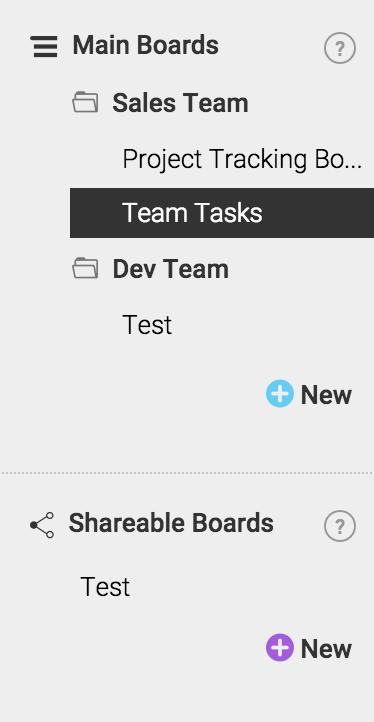Screen dimensions: 374x722
Task: Click the Dev Team folder icon
Action: [85, 268]
